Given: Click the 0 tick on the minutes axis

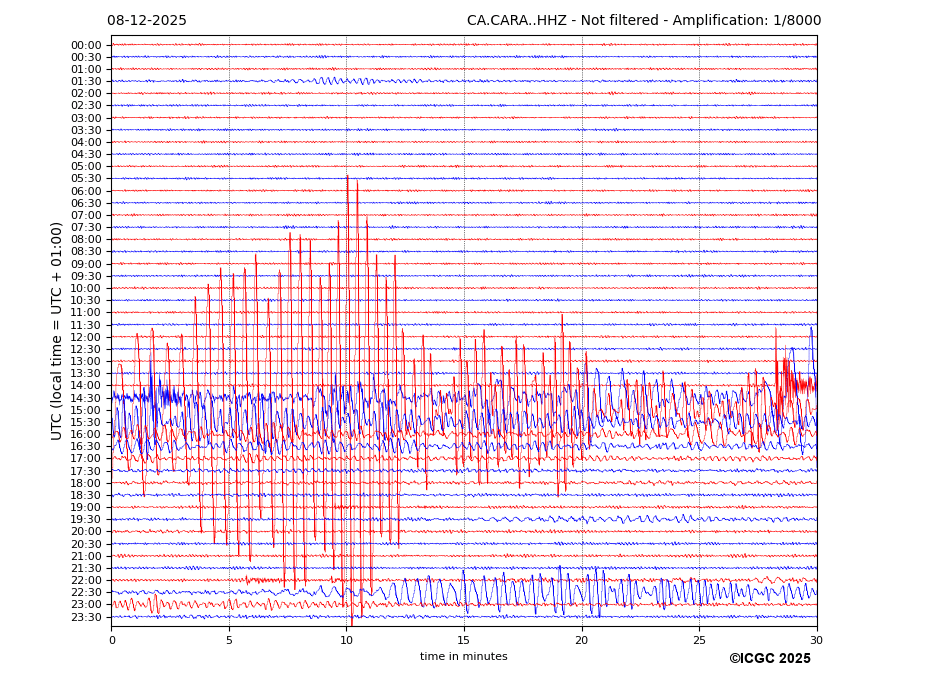Looking at the screenshot, I should [x=112, y=640].
